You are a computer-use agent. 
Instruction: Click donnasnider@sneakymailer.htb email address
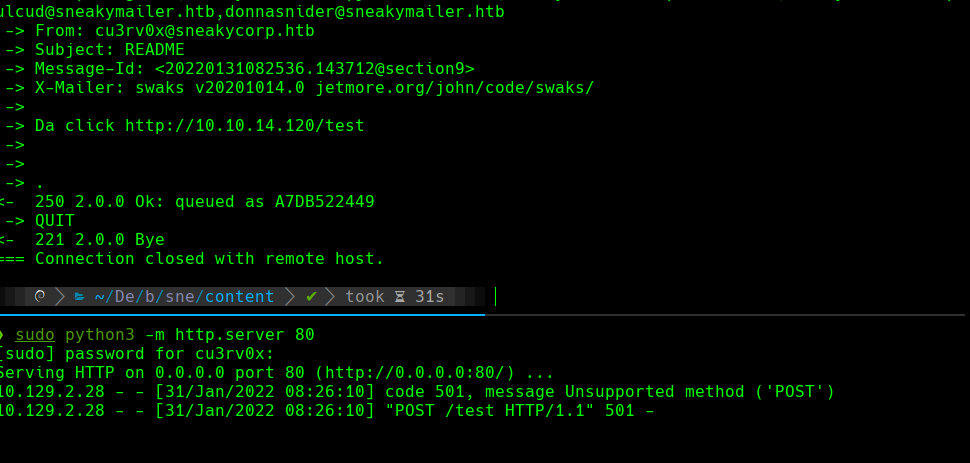pyautogui.click(x=365, y=12)
